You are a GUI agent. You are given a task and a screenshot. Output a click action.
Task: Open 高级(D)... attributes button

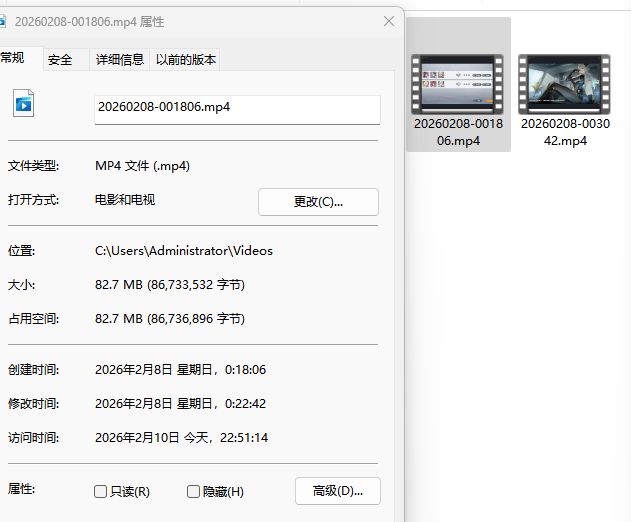338,491
